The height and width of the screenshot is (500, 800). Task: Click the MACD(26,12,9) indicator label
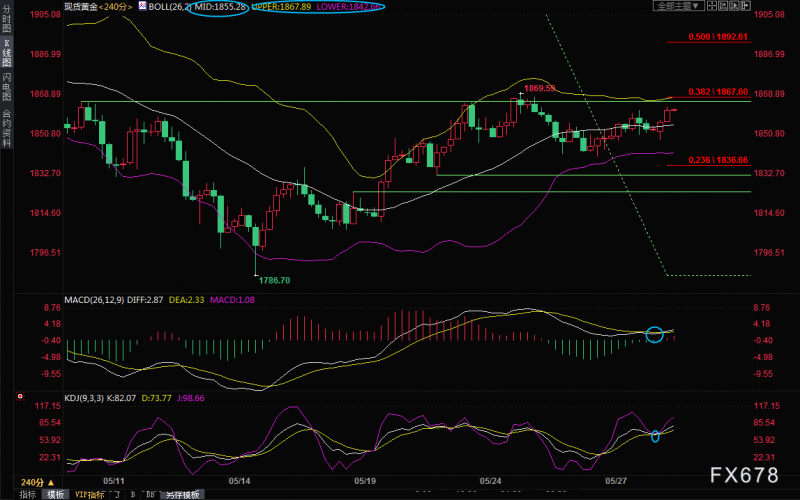pyautogui.click(x=94, y=299)
